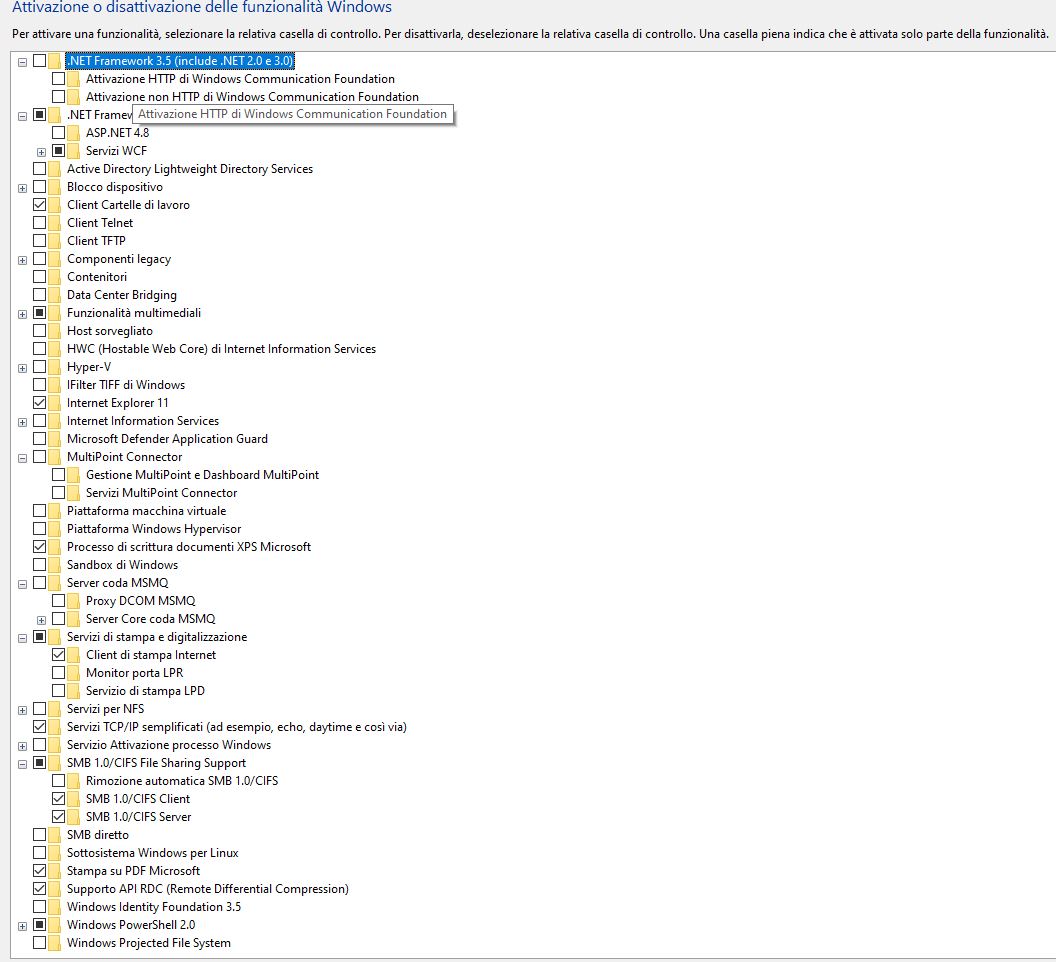
Task: Select Servizi MultiPoint Connector label
Action: click(x=162, y=492)
